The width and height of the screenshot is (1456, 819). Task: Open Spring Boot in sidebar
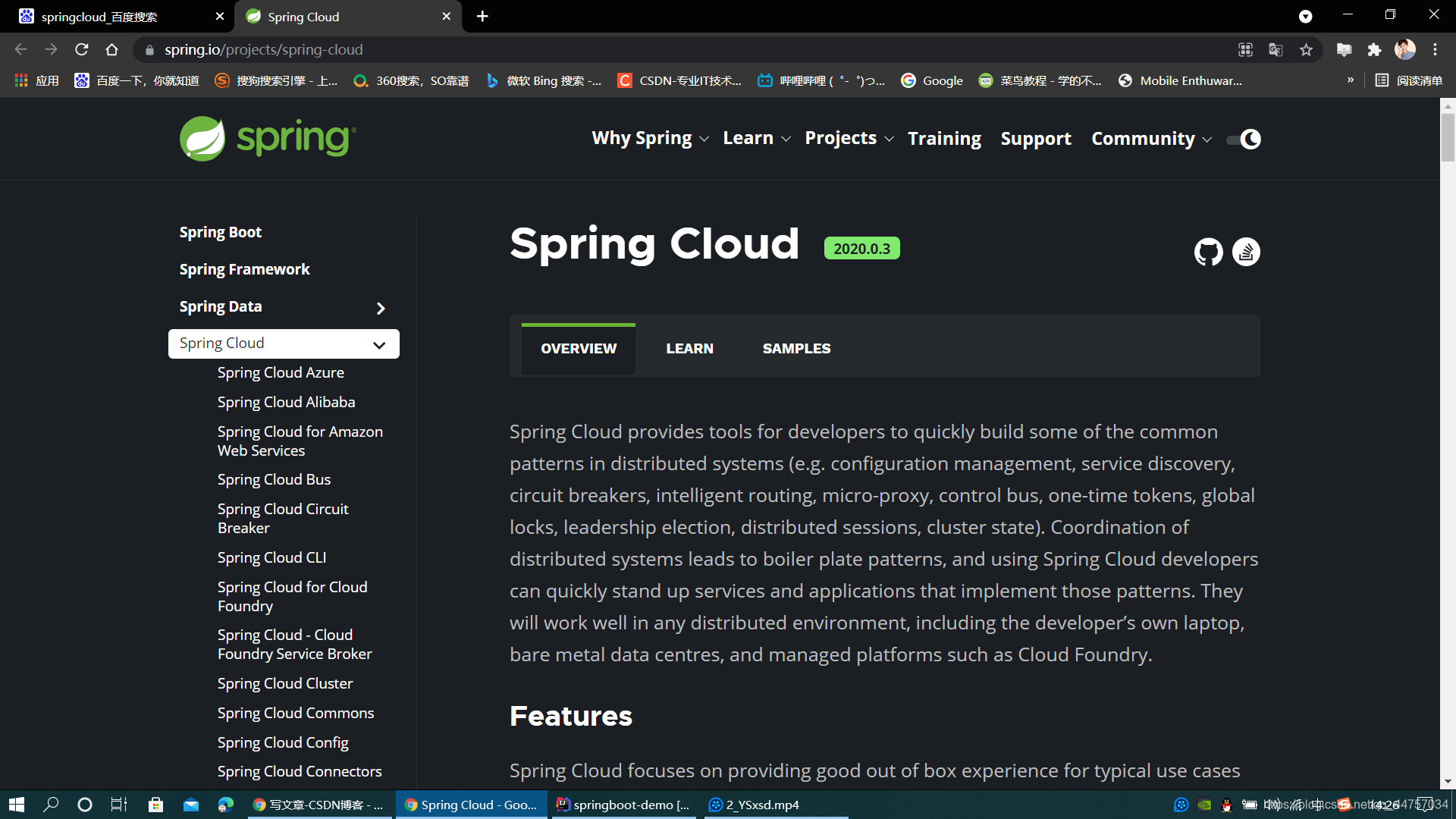(x=220, y=232)
